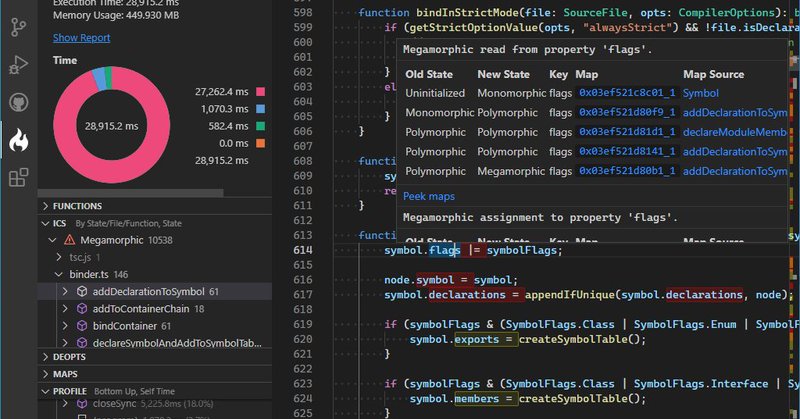Image resolution: width=800 pixels, height=419 pixels.
Task: Collapse the ICS section
Action: click(x=45, y=223)
